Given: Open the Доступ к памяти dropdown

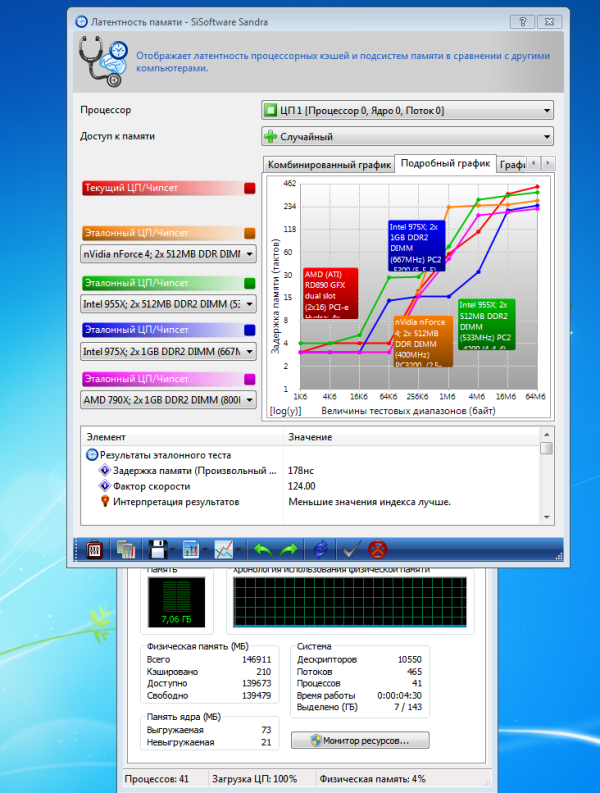Looking at the screenshot, I should (x=407, y=137).
